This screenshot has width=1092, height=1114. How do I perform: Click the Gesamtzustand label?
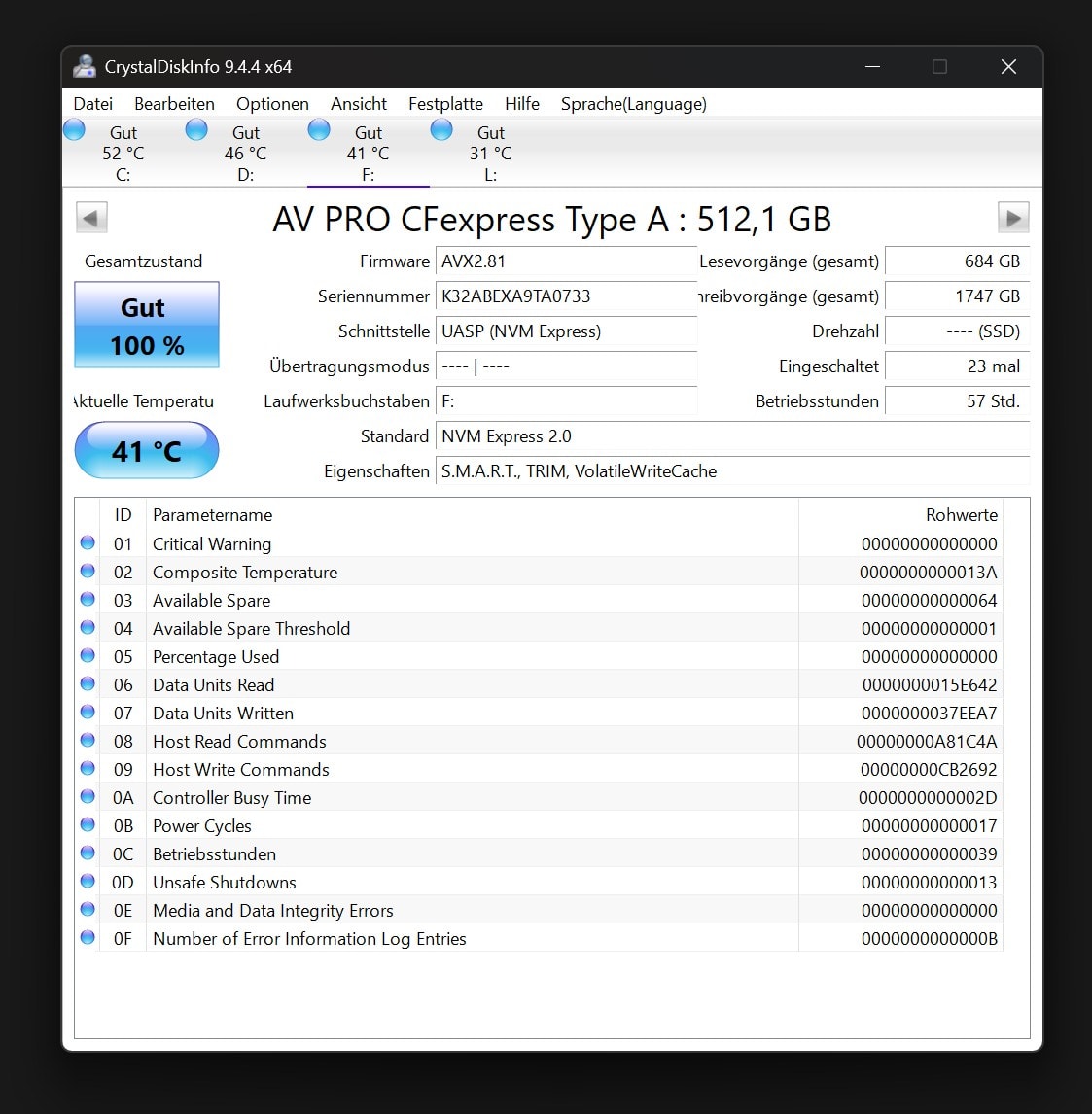[144, 261]
